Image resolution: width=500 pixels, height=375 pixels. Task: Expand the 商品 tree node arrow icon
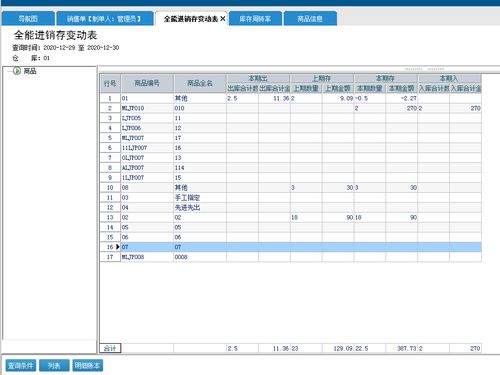tap(17, 71)
